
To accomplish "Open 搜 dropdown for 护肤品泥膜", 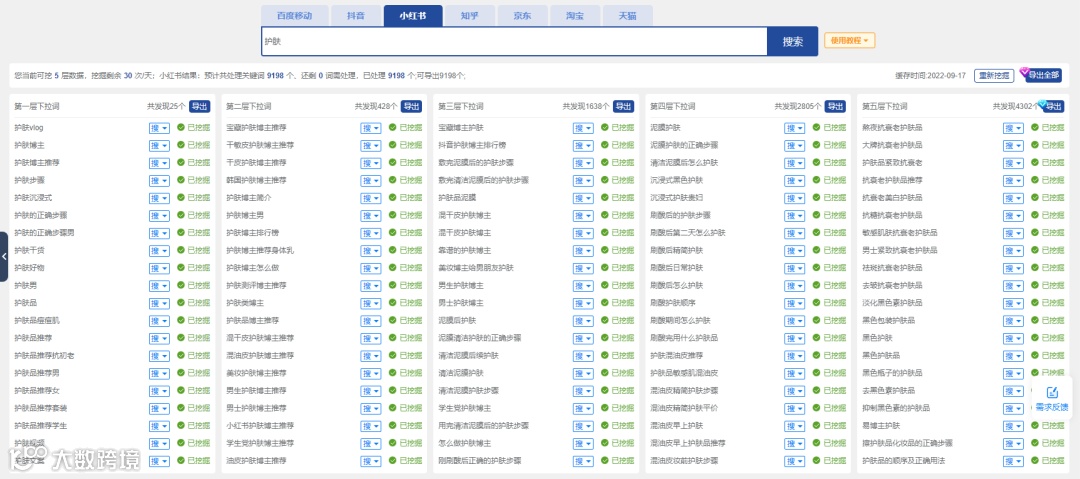I will [583, 198].
